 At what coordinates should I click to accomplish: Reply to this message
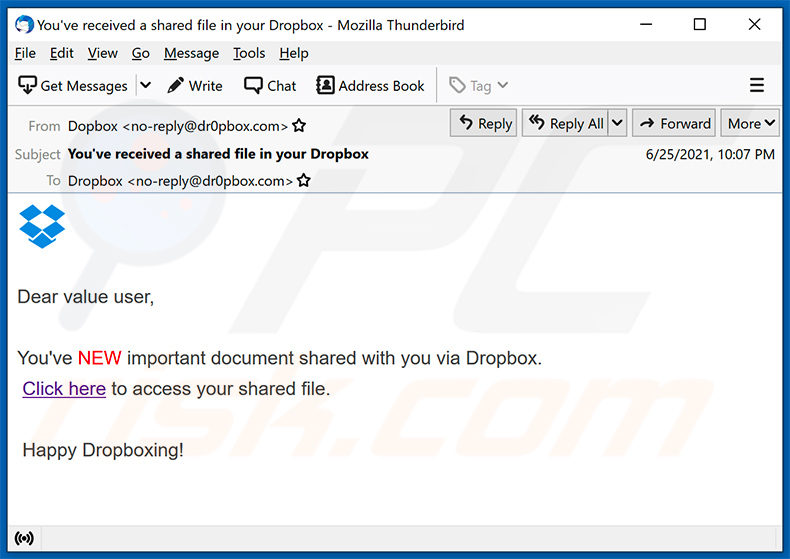484,123
